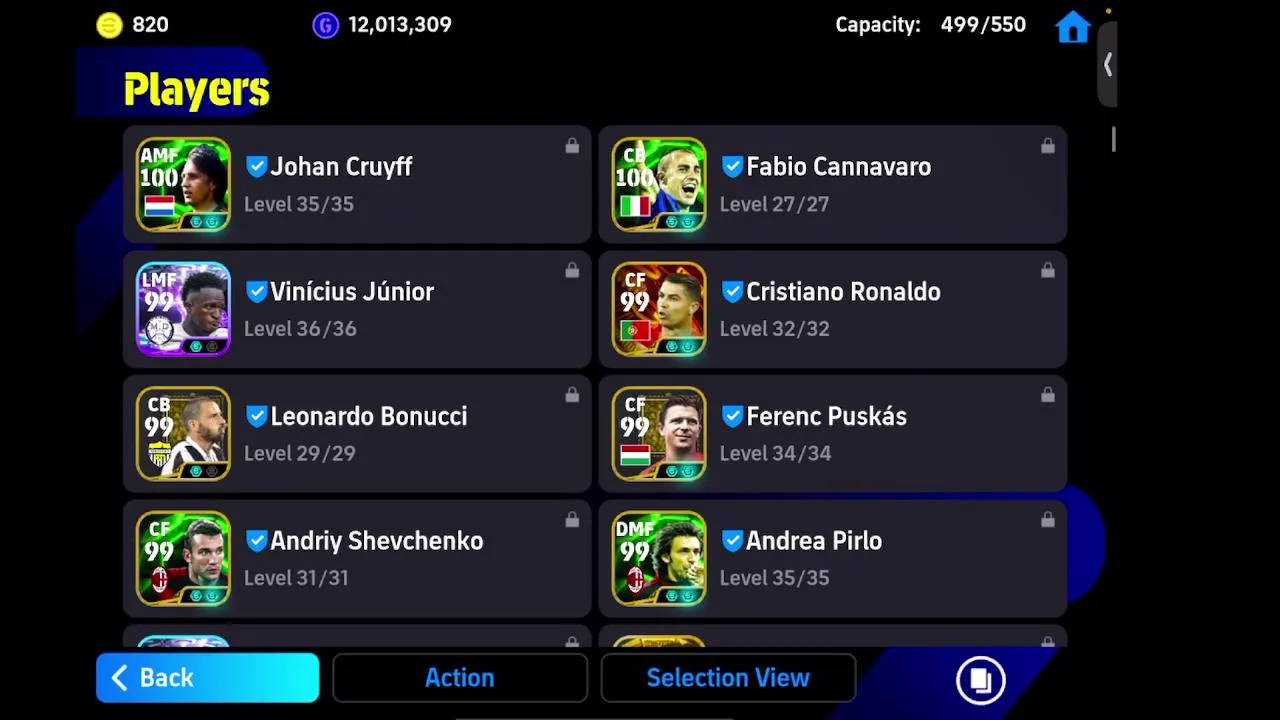Image resolution: width=1280 pixels, height=720 pixels.
Task: Tap the lock icon on Andrea Pirlo's row
Action: [1047, 520]
